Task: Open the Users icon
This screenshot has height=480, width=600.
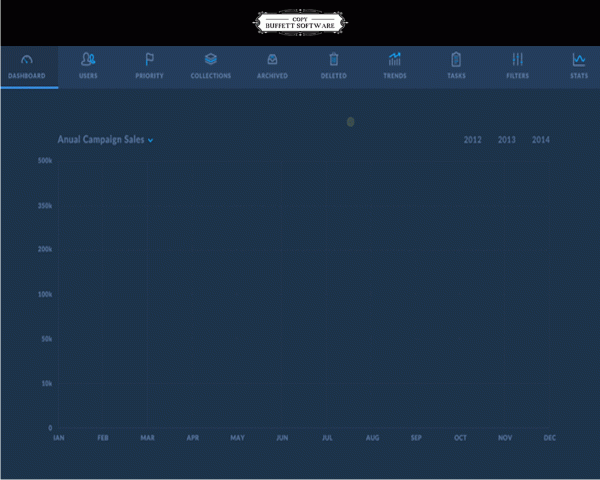Action: (88, 59)
